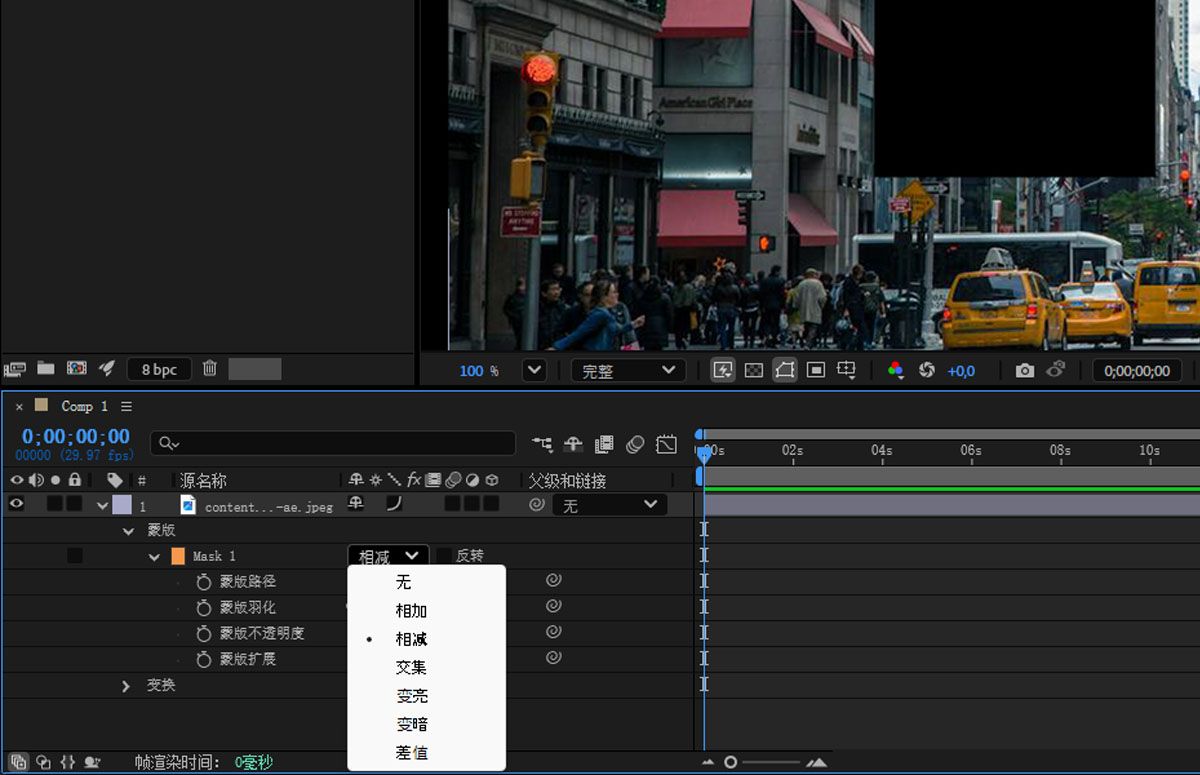Select 相加 from the mask mode menu
This screenshot has height=775, width=1200.
click(x=410, y=611)
